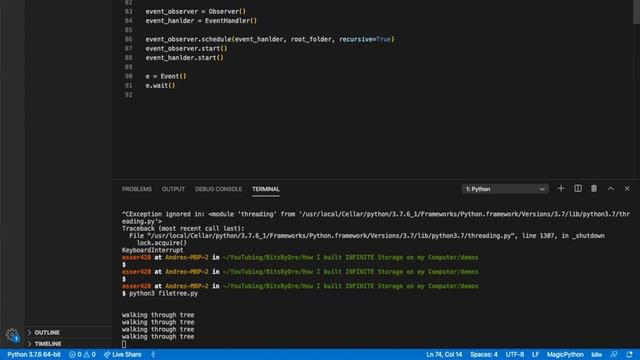Screen dimensions: 640x360
Task: Select the TERMINAL tab
Action: [x=266, y=189]
